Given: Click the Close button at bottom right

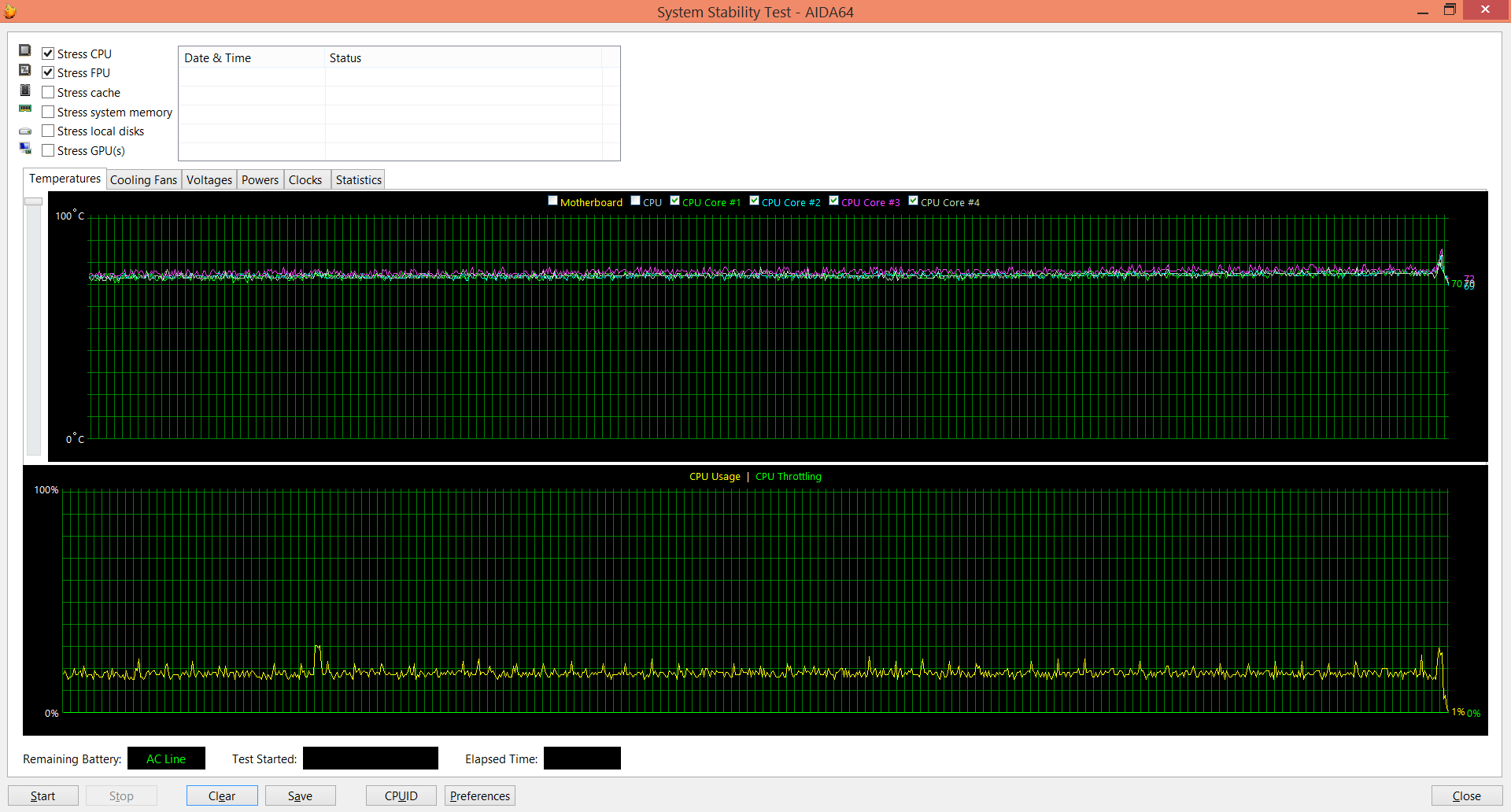Looking at the screenshot, I should pos(1467,795).
